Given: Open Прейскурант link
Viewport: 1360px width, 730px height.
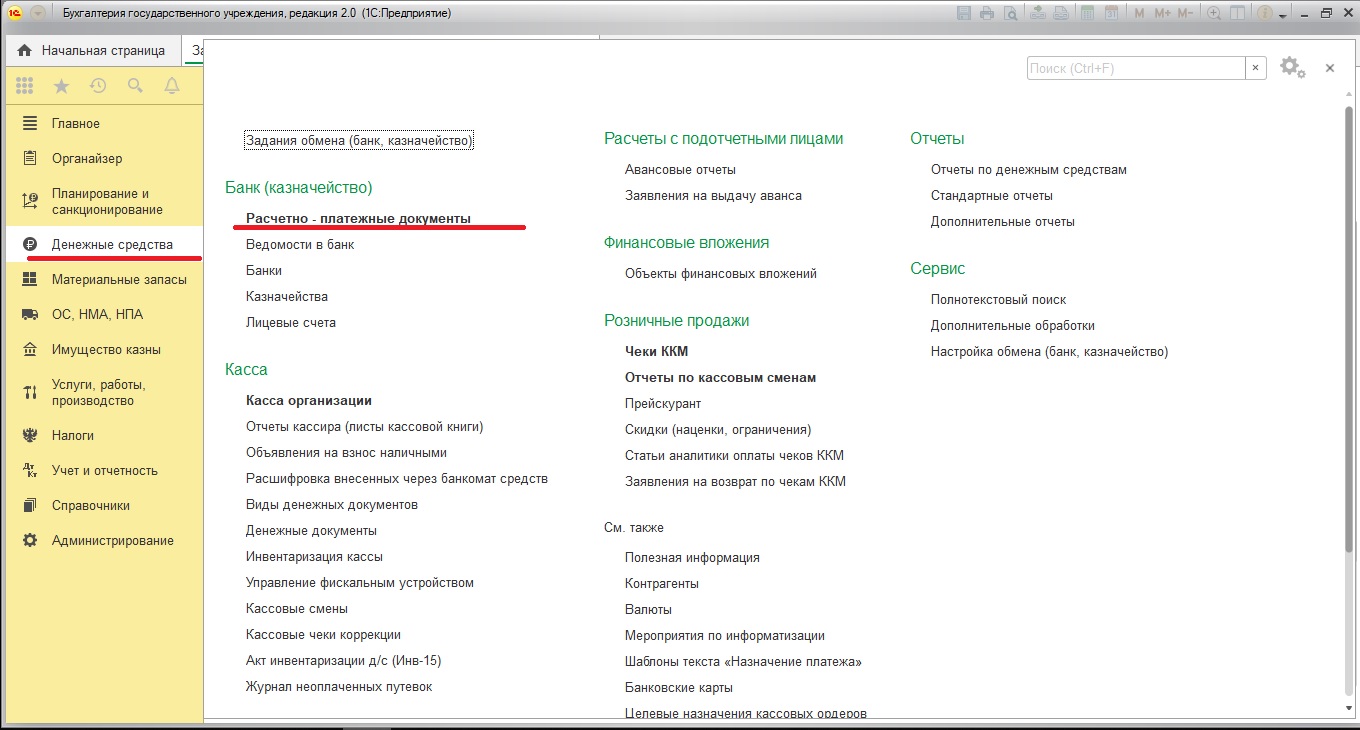Looking at the screenshot, I should [x=663, y=403].
